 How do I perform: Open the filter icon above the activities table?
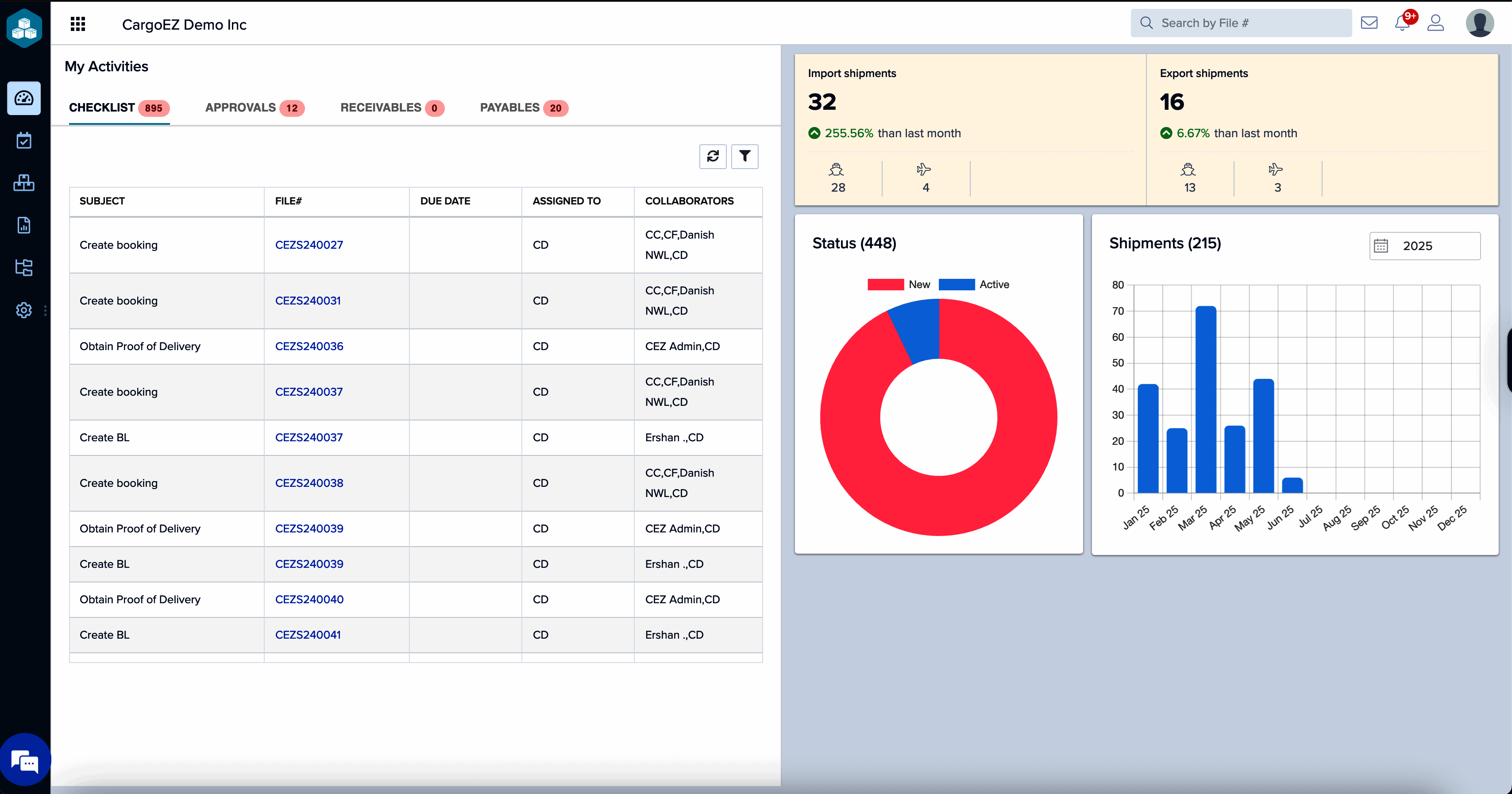[x=744, y=156]
